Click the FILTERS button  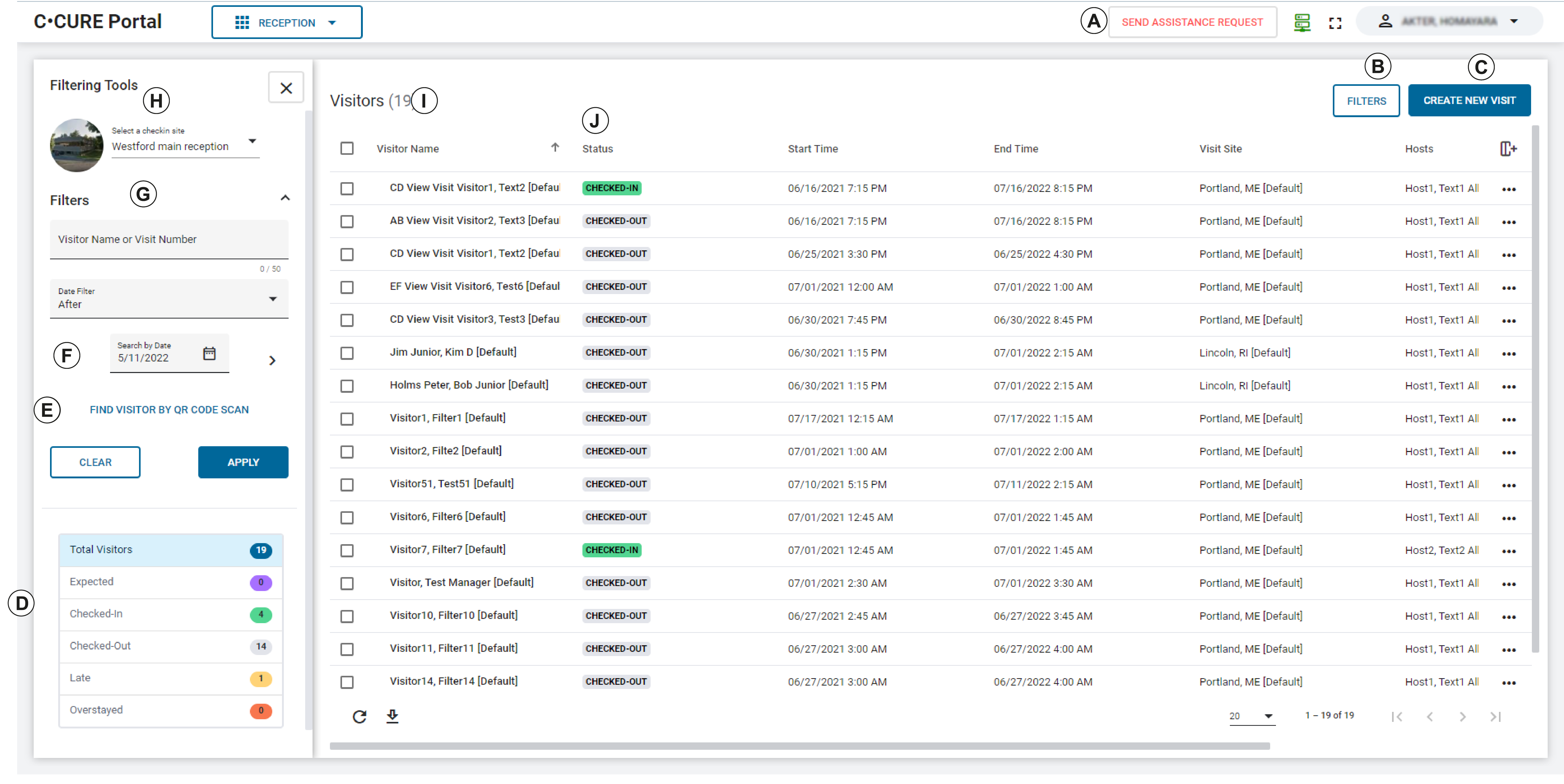coord(1366,101)
